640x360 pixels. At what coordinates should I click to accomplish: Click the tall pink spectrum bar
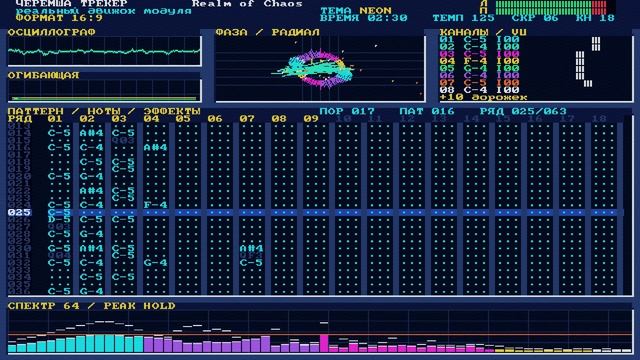[x=324, y=343]
